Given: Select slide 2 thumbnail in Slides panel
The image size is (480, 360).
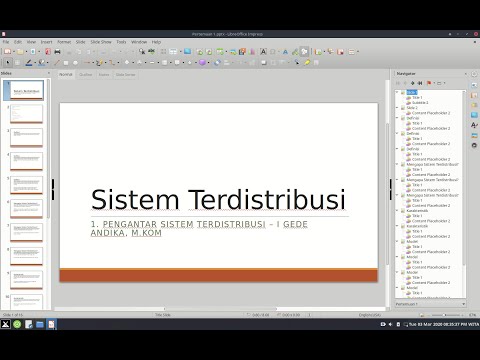Looking at the screenshot, I should click(x=26, y=114).
